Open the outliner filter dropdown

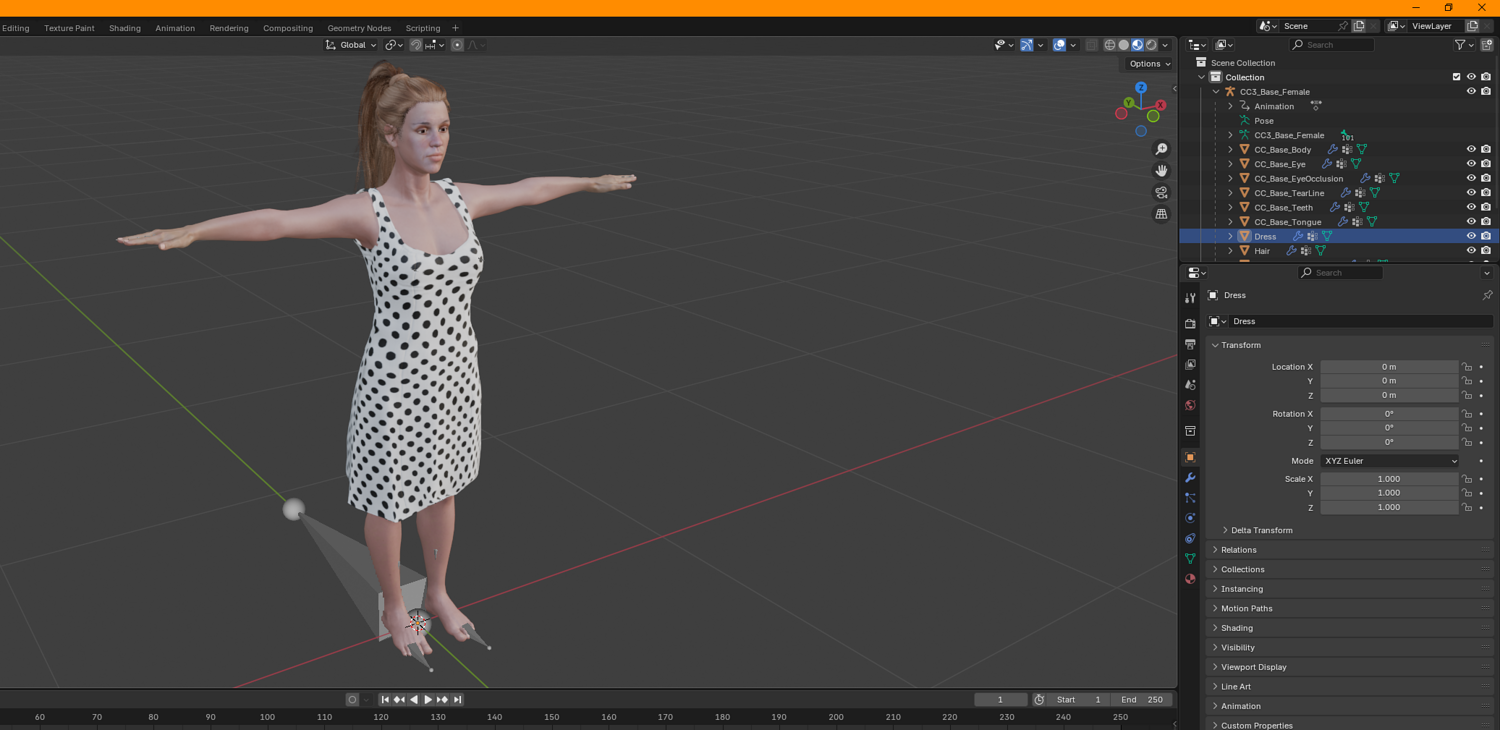tap(1462, 45)
